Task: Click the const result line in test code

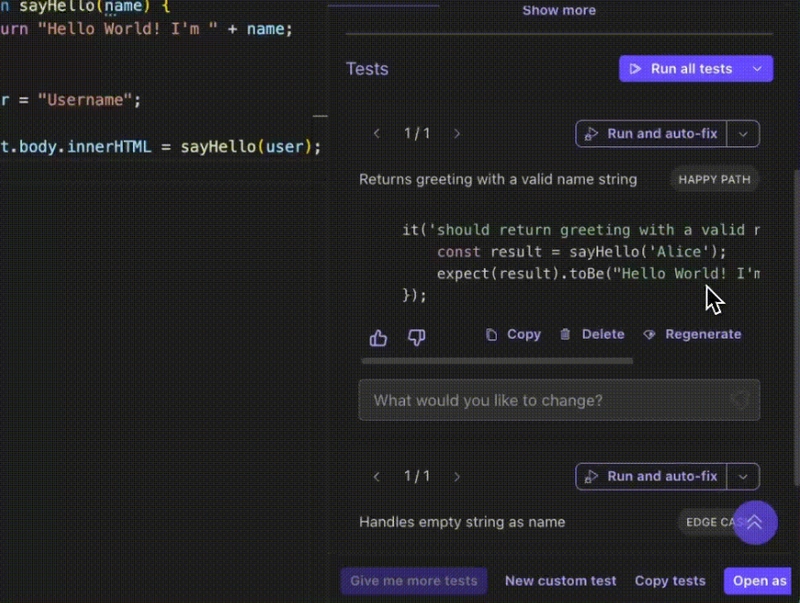Action: (x=581, y=252)
